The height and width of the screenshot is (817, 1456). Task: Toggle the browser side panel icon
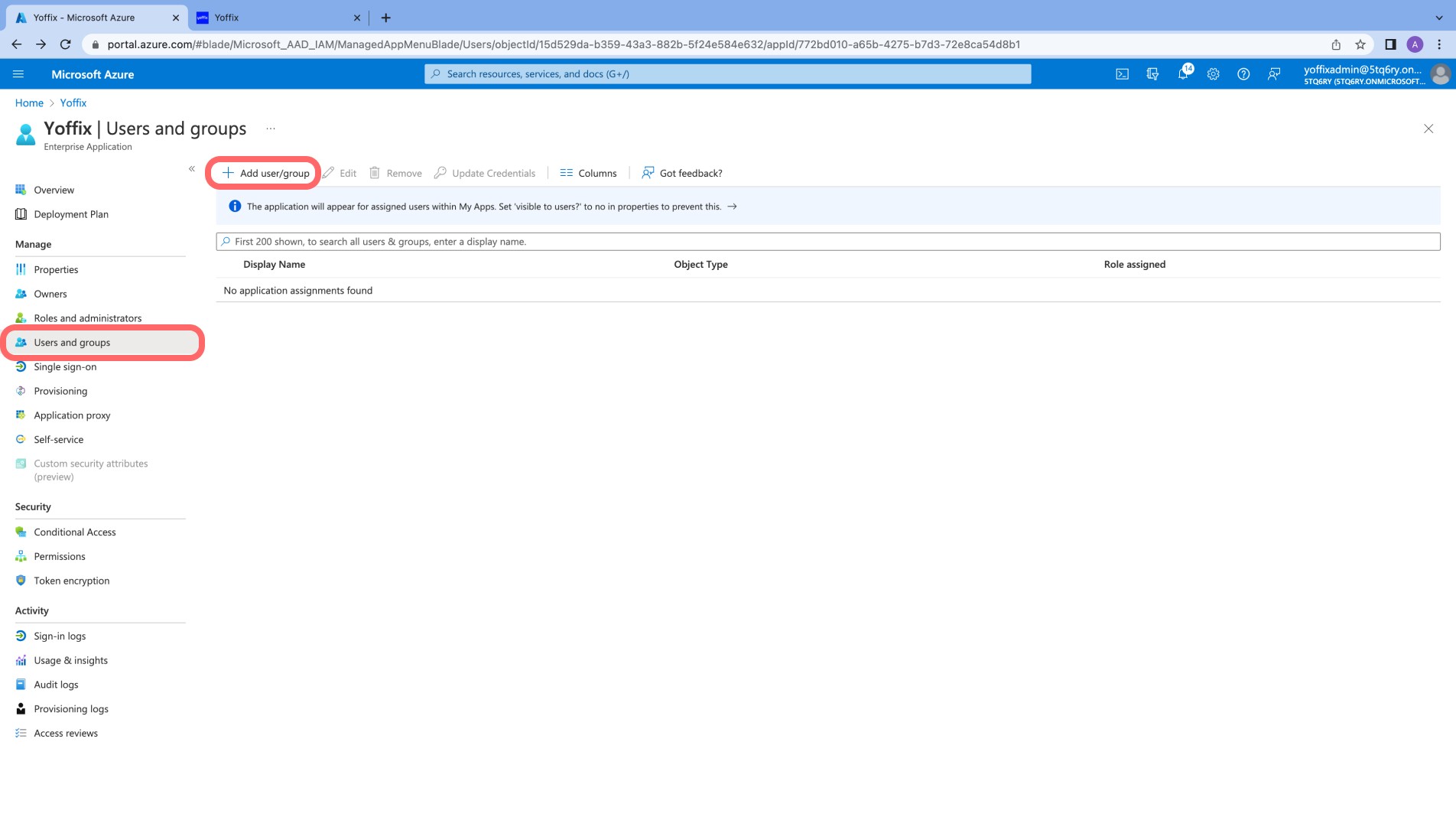pyautogui.click(x=1390, y=44)
